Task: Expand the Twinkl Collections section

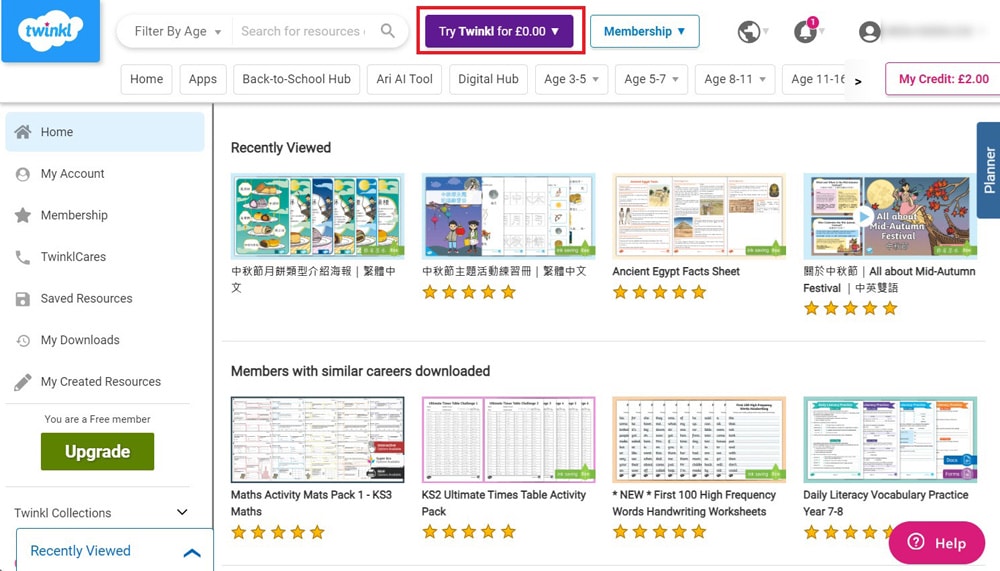Action: click(x=102, y=513)
